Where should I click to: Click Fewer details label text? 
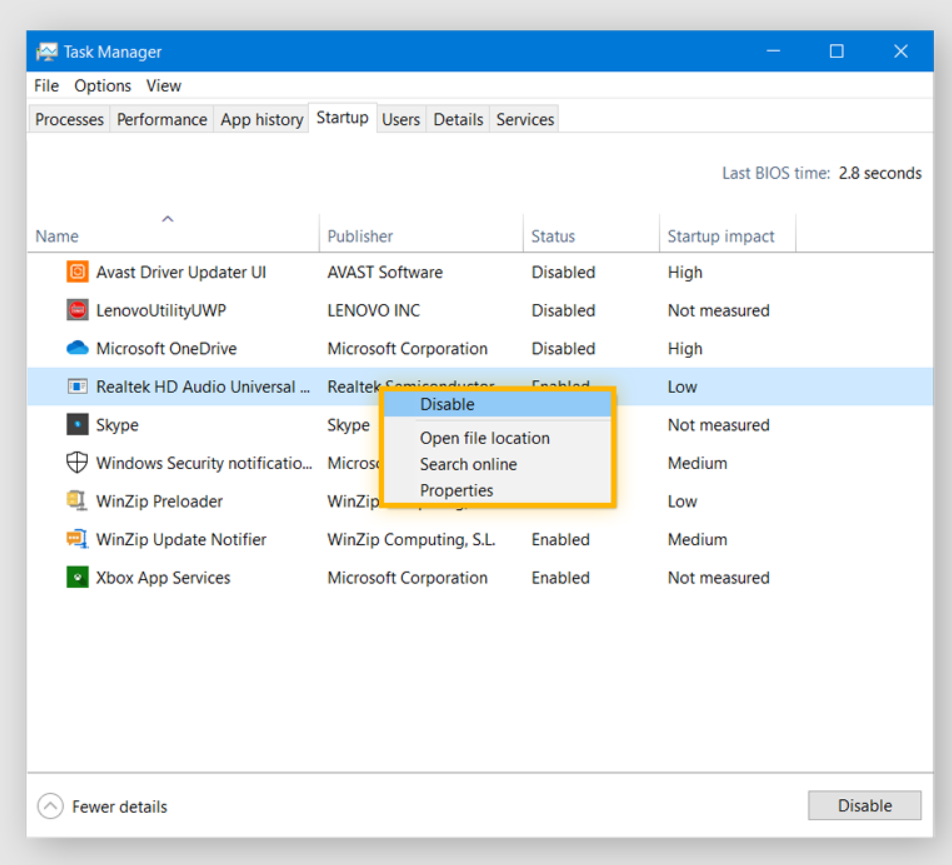tap(120, 806)
